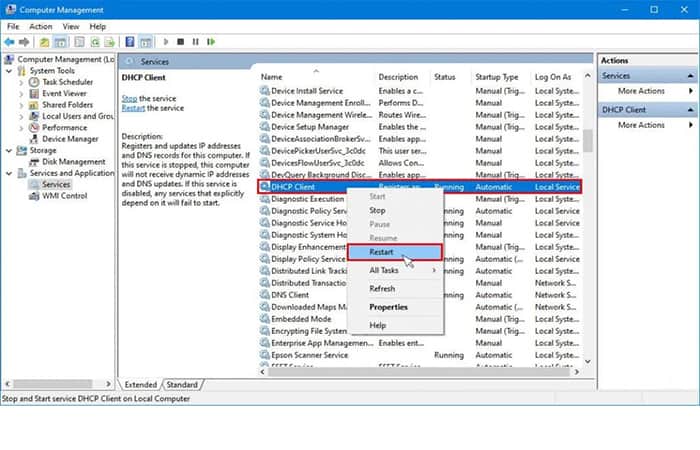Toggle the Show/Hide Console Tree icon
The image size is (700, 450).
coord(60,42)
